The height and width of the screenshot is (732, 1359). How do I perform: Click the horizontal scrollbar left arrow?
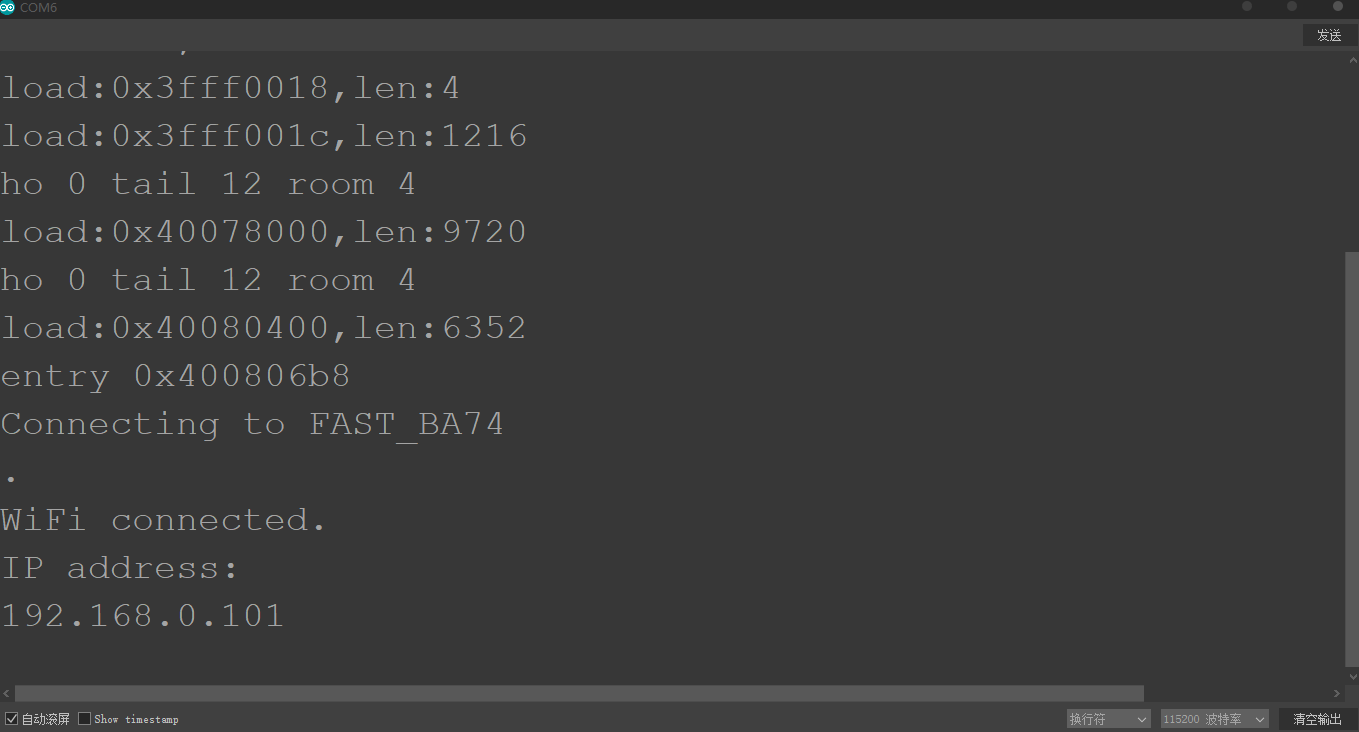click(7, 693)
